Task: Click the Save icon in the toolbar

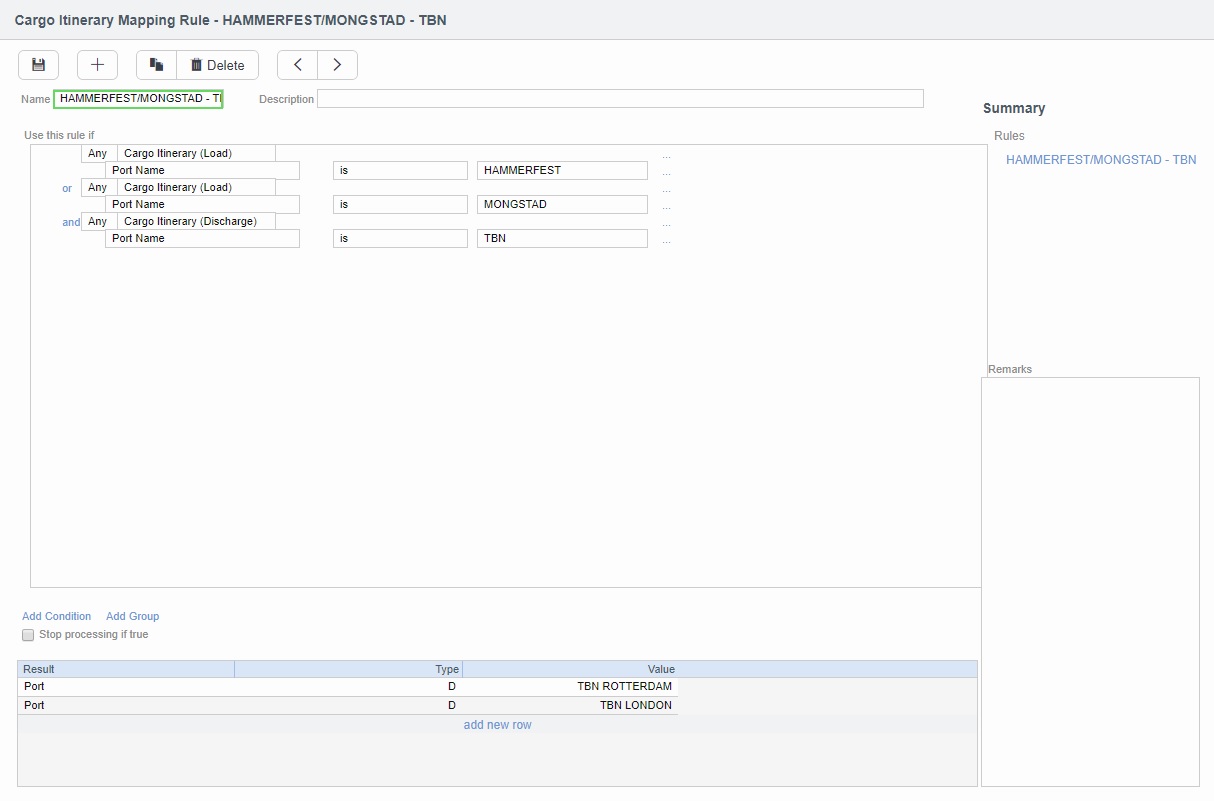Action: click(38, 64)
